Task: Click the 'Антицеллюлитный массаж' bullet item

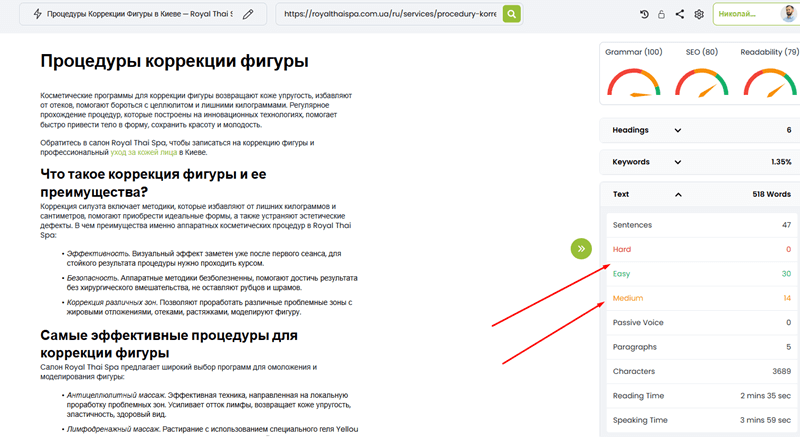Action: click(x=209, y=405)
